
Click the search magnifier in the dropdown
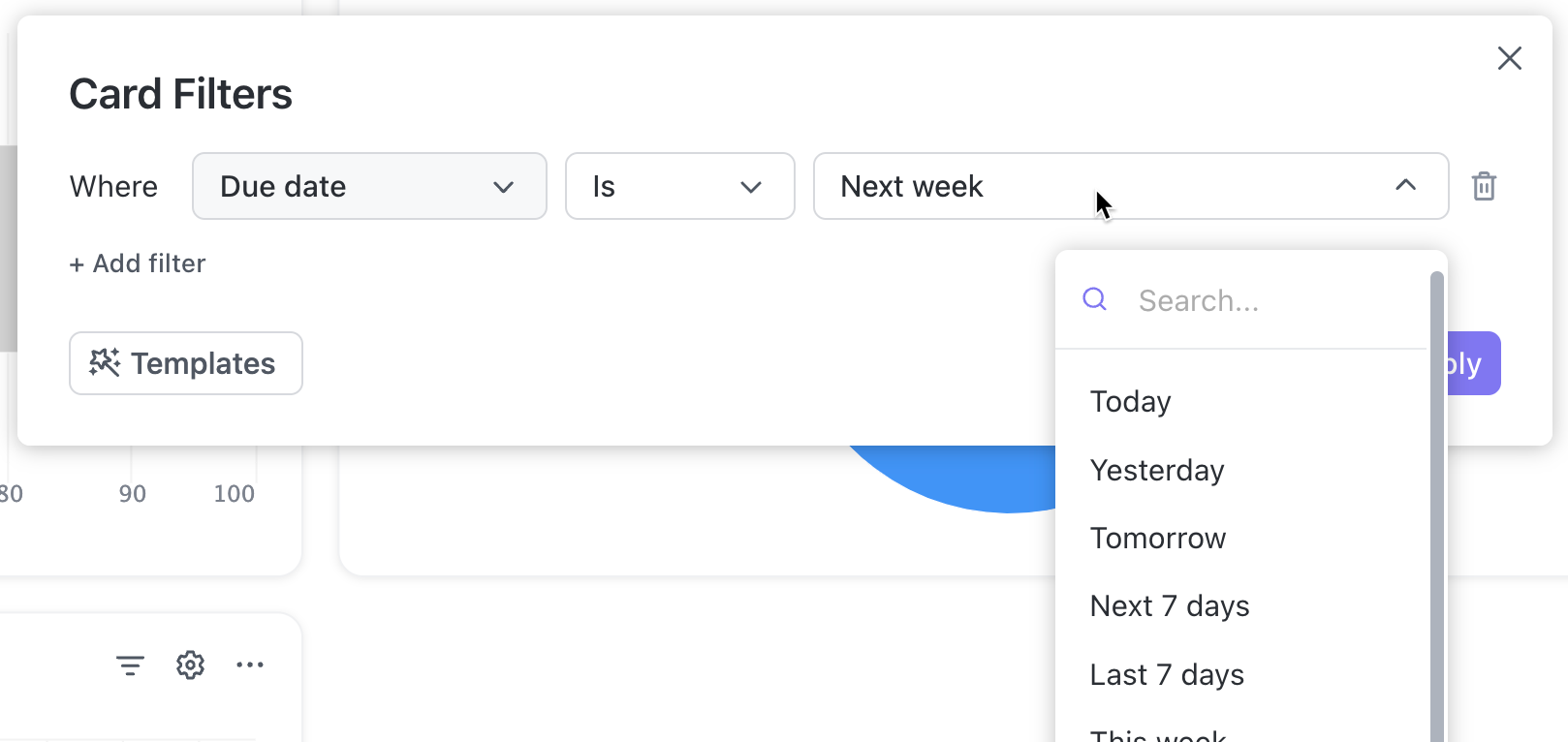pos(1094,300)
